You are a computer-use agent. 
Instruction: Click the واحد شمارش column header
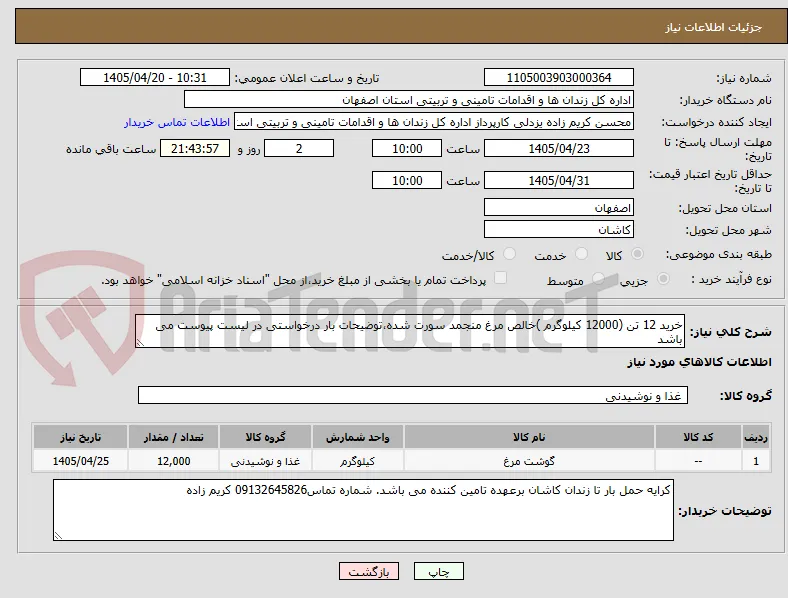[357, 437]
